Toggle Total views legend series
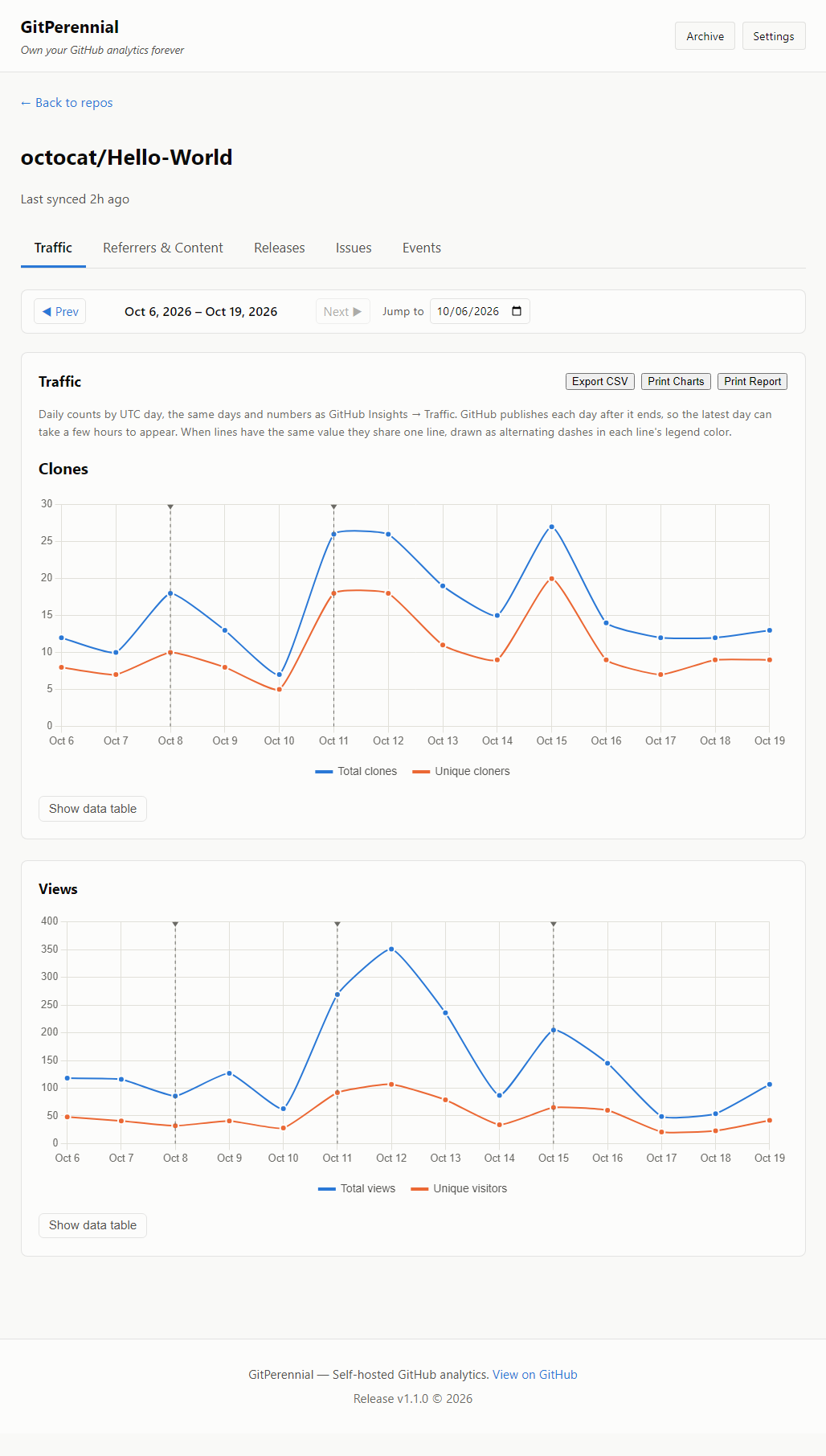The width and height of the screenshot is (826, 1456). [x=357, y=1188]
